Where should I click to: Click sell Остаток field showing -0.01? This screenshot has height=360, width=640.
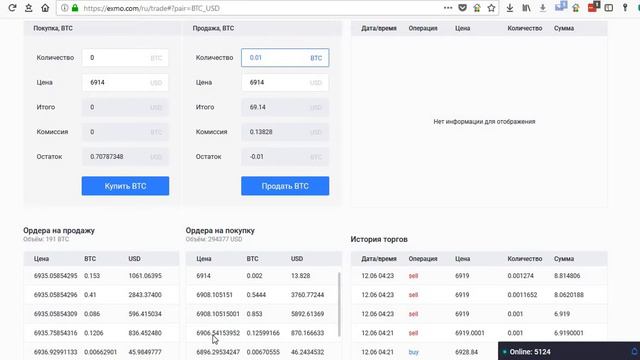285,157
